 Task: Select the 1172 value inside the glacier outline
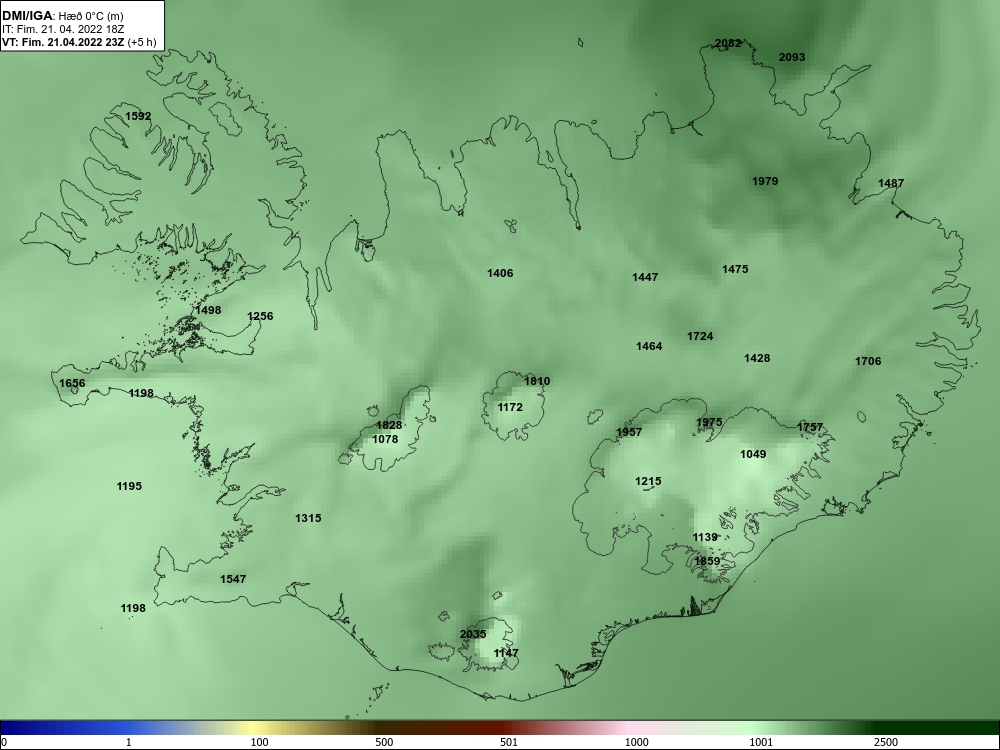pos(510,407)
